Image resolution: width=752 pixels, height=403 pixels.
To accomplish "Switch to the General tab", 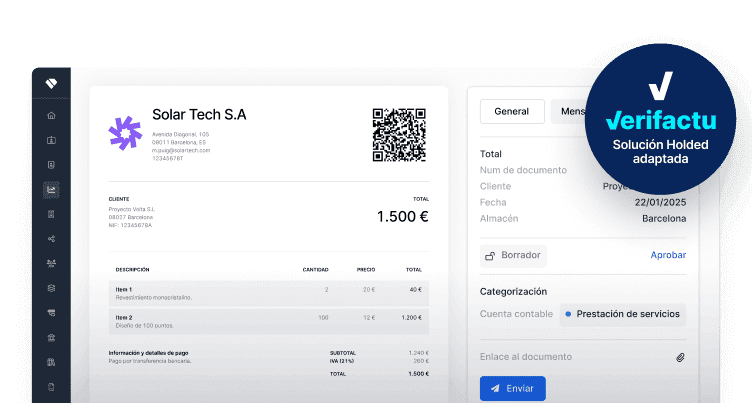I will pos(512,111).
